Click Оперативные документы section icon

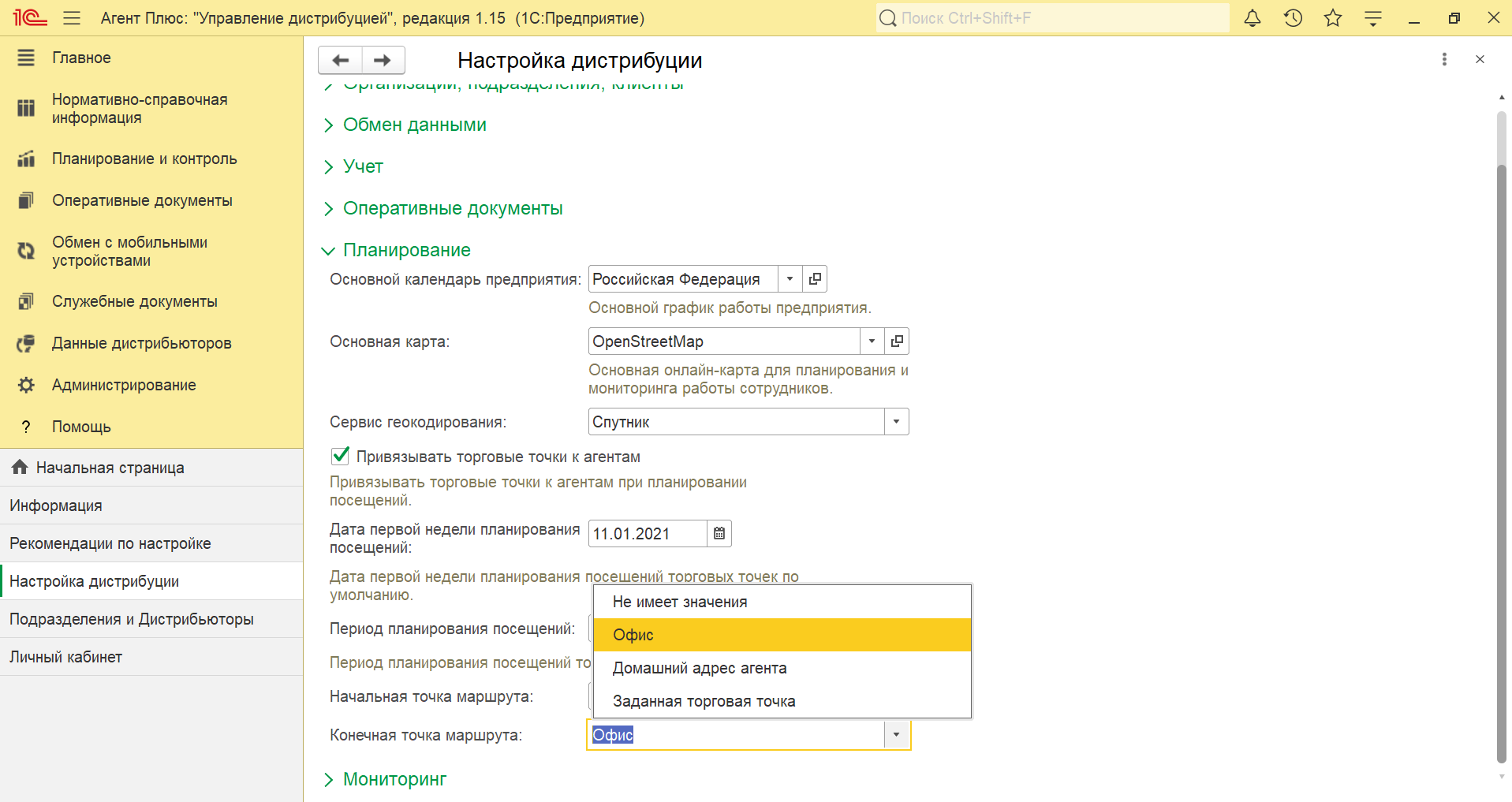[26, 200]
